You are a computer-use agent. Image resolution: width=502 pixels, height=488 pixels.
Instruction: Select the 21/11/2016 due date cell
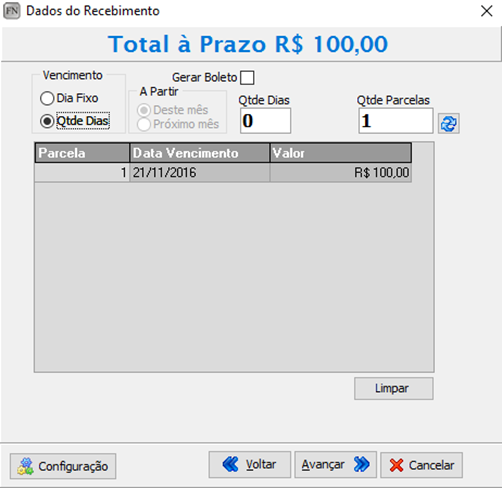click(200, 173)
